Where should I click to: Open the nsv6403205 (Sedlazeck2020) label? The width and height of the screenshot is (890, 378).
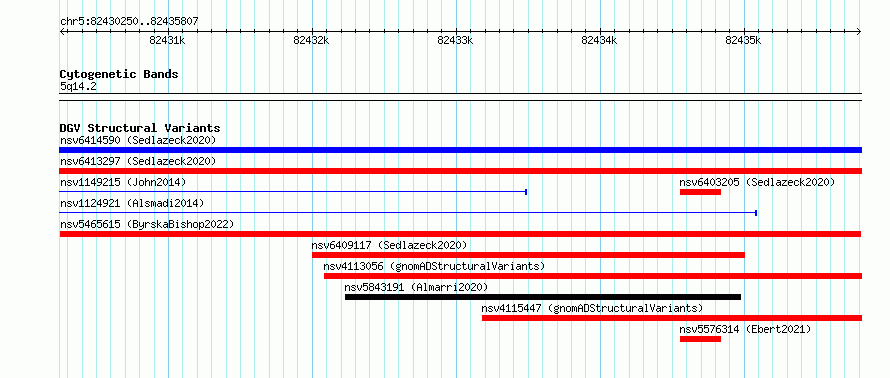pos(758,182)
